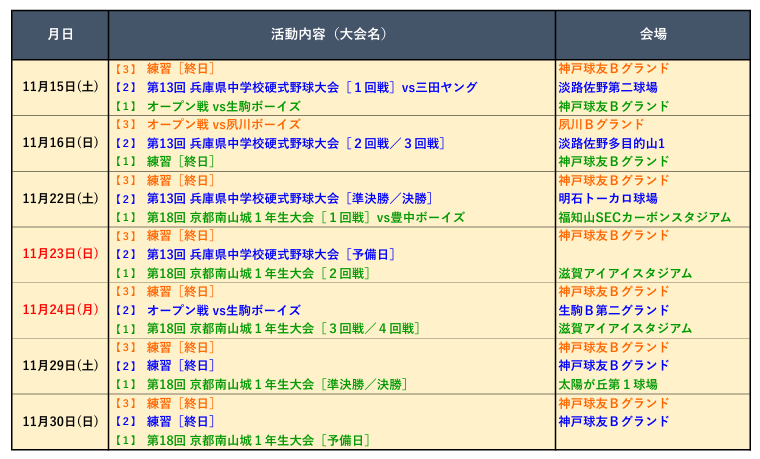Image resolution: width=760 pixels, height=459 pixels.
Task: Click the 生駒Ｂ第二グランド venue
Action: coord(613,310)
